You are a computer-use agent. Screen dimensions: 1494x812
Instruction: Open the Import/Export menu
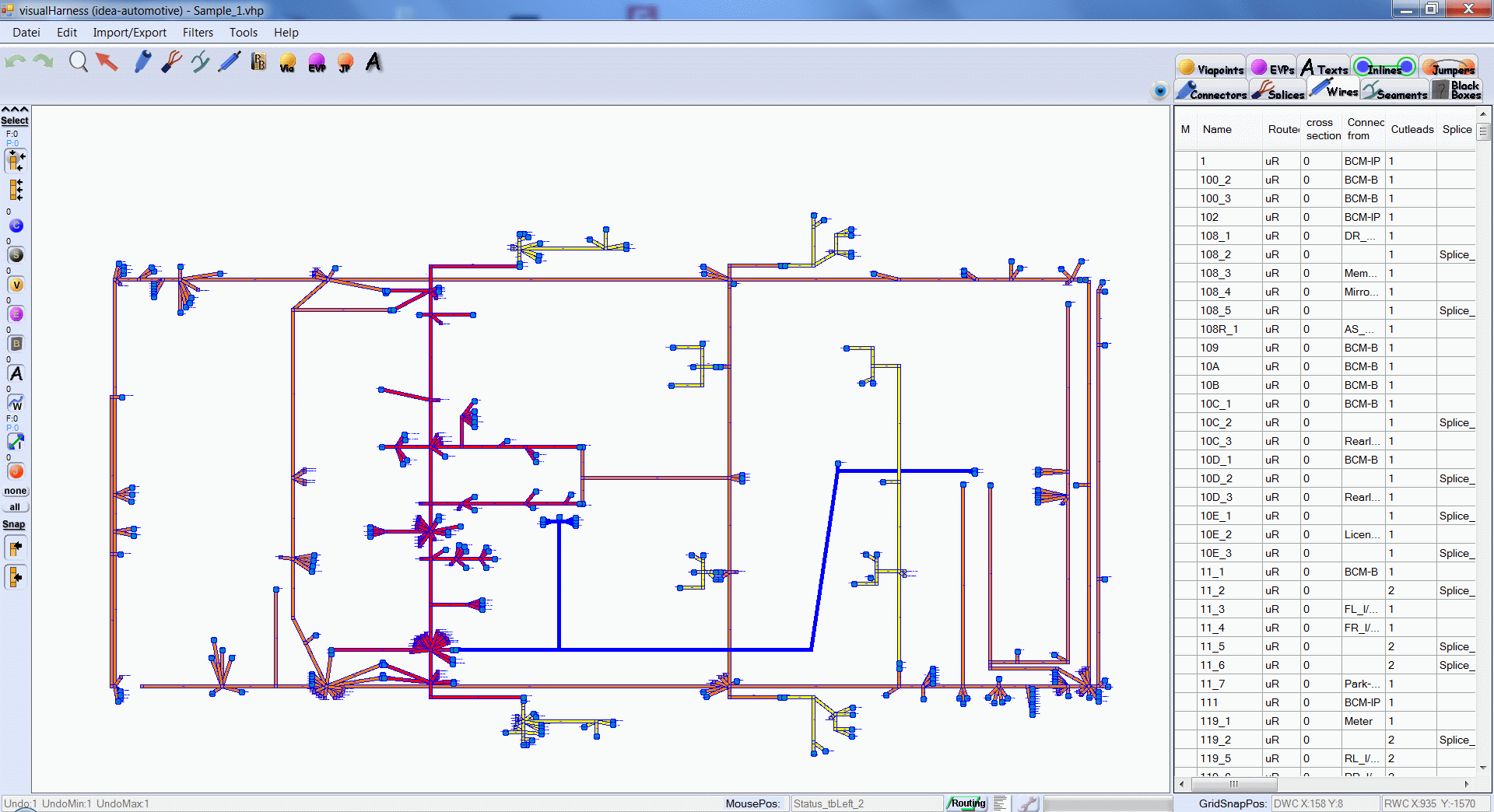coord(129,33)
